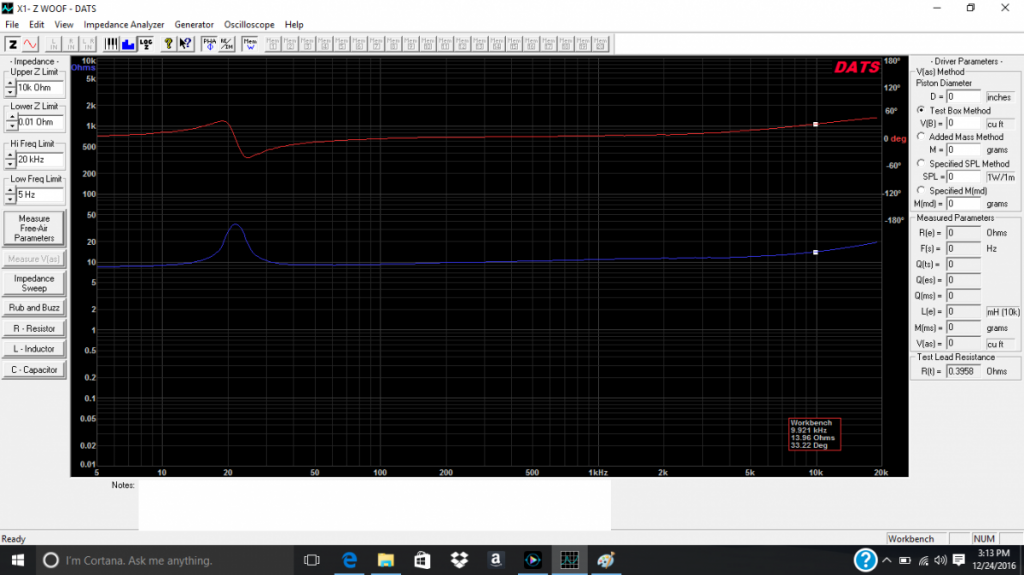Select the Z impedance analyzer mode icon

tap(12, 44)
